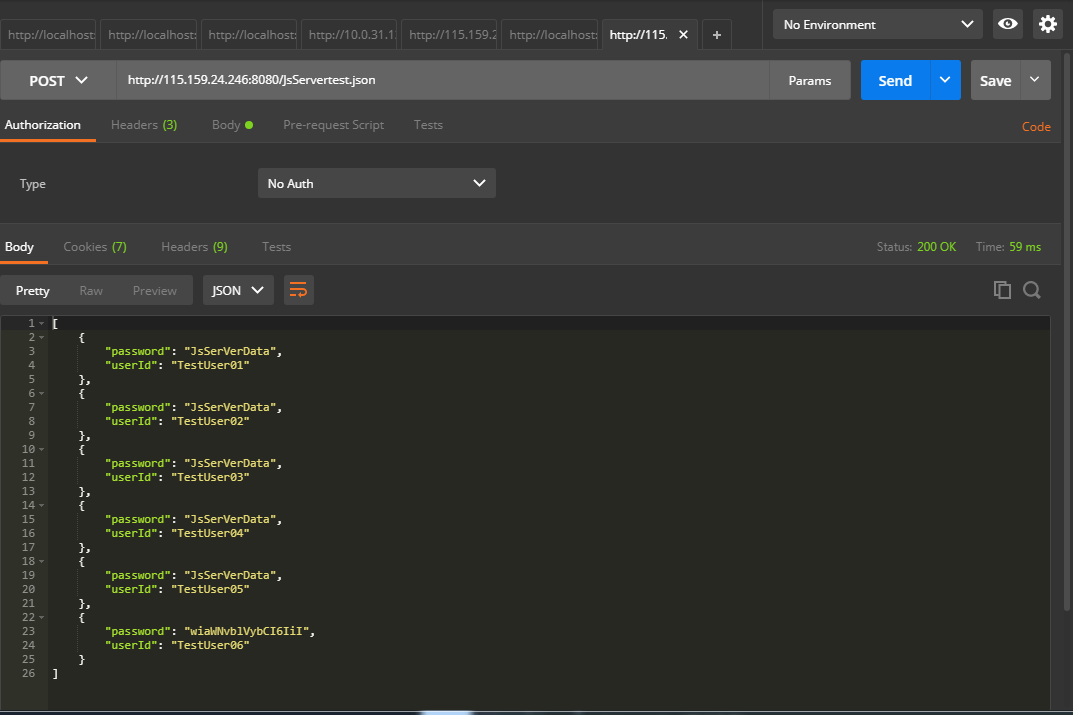Select the response Body tab

point(19,246)
